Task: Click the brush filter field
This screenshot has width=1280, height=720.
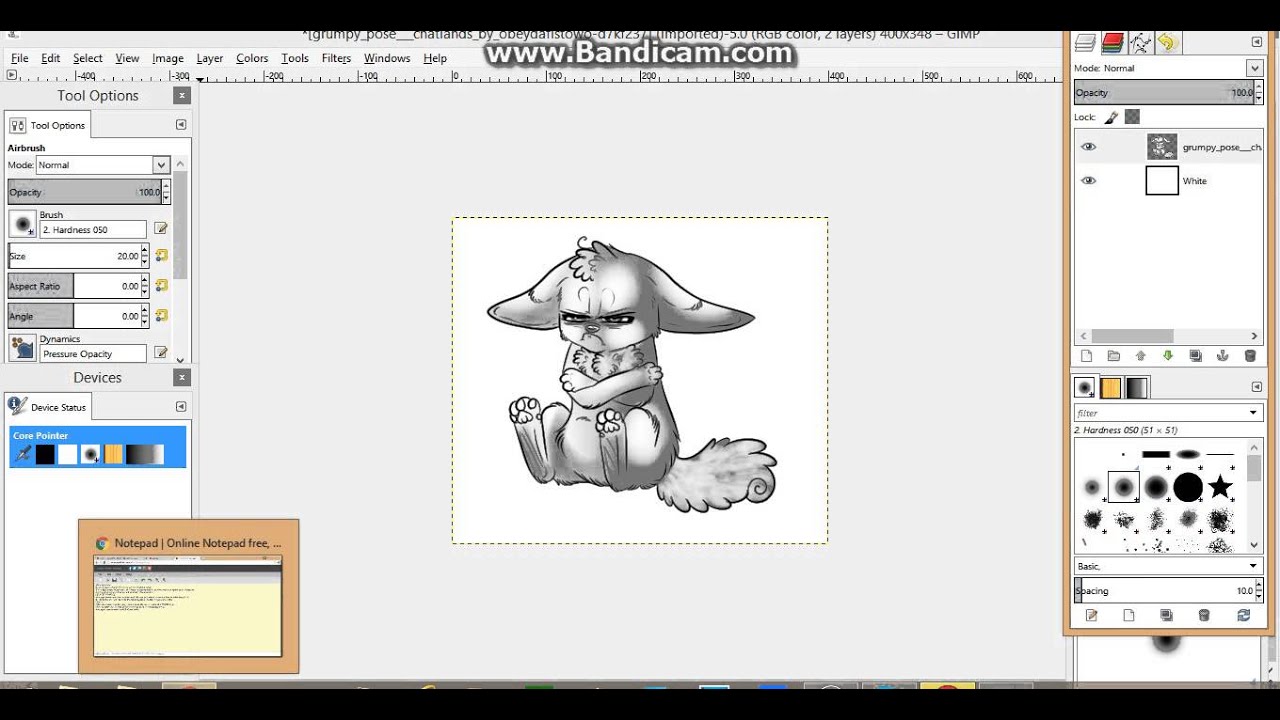Action: pos(1159,413)
